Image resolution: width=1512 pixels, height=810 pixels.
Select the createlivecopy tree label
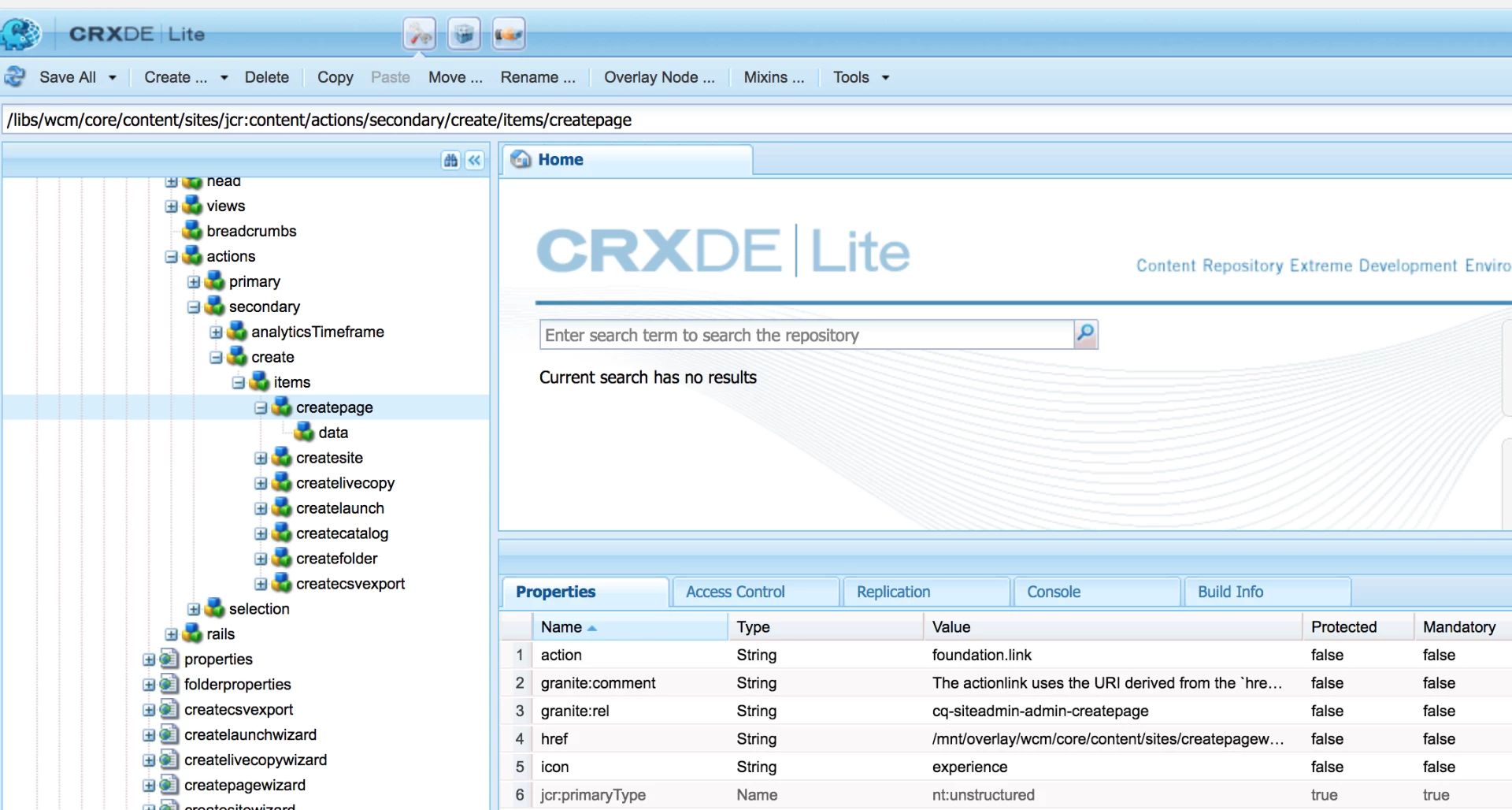(x=346, y=483)
